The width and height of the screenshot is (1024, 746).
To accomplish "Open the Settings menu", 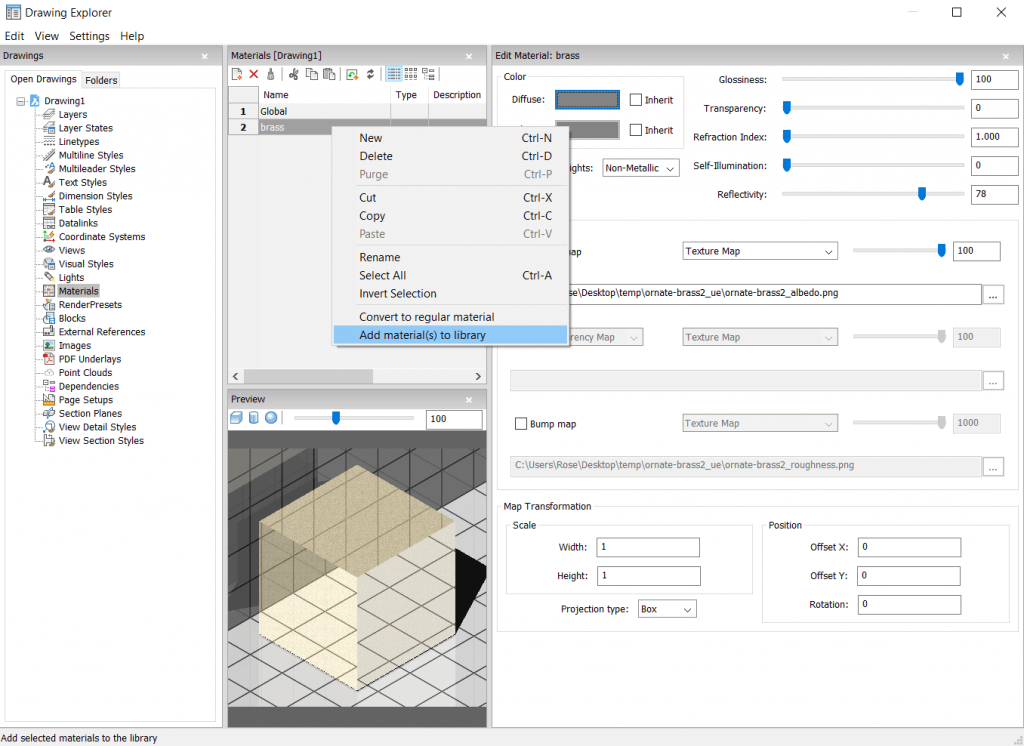I will [89, 35].
